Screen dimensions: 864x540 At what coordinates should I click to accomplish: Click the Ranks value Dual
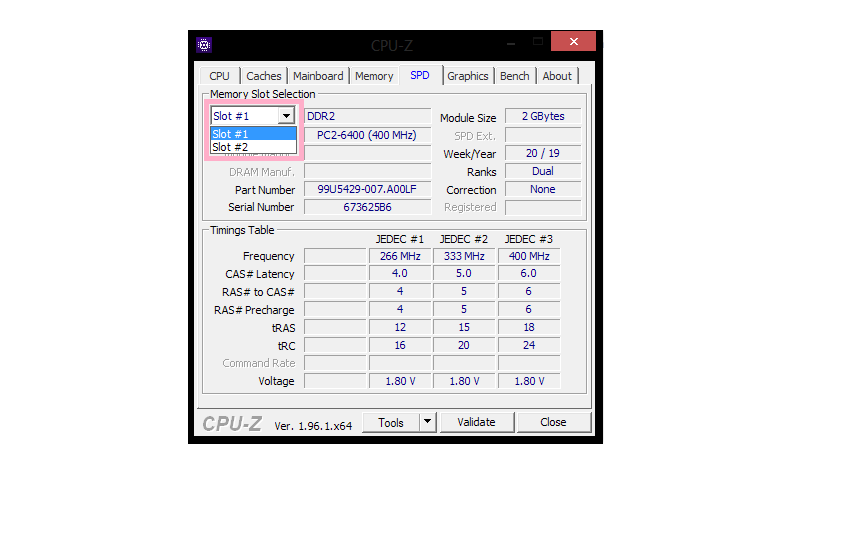click(543, 171)
